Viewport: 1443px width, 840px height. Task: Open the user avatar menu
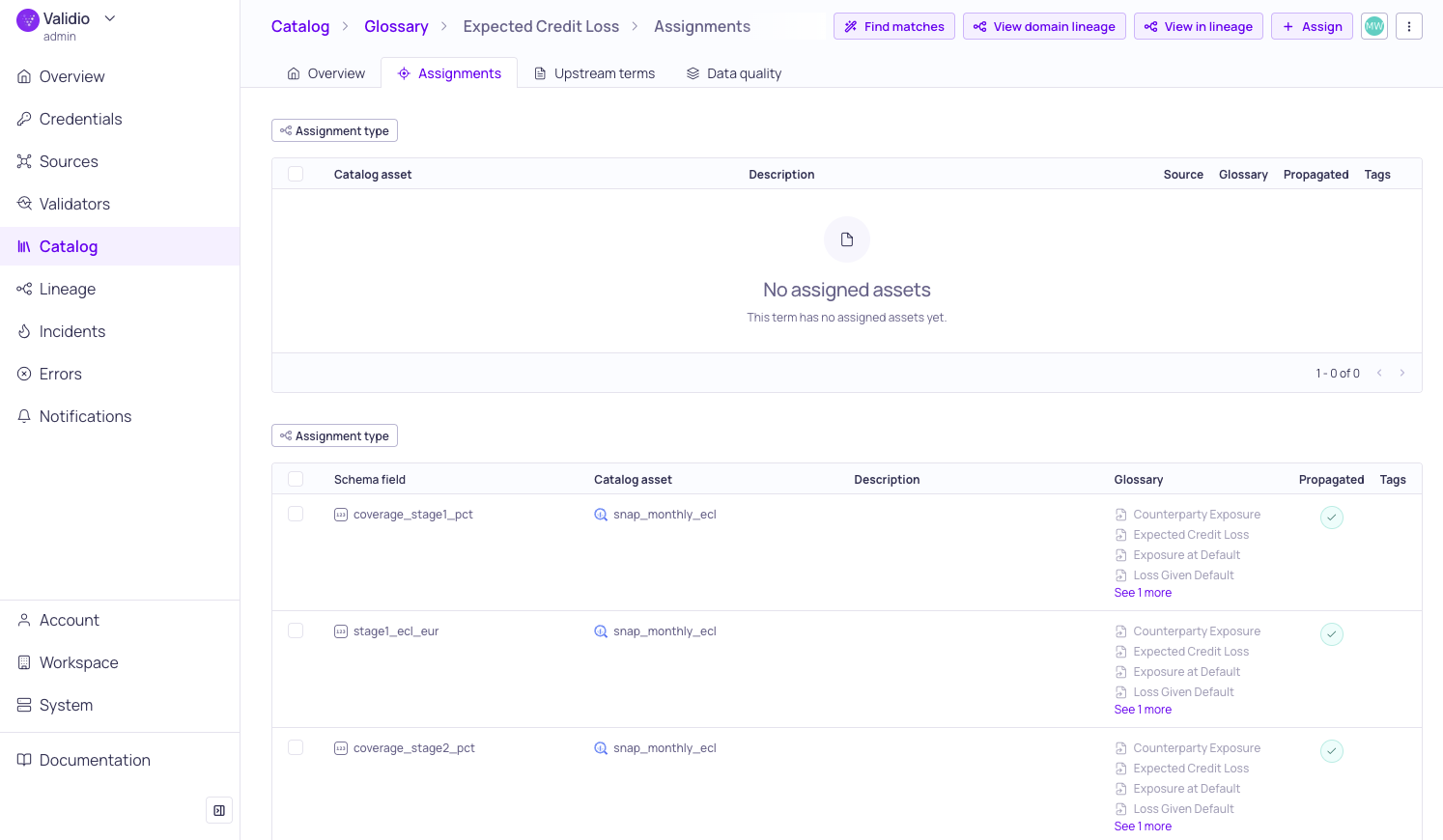(1374, 26)
